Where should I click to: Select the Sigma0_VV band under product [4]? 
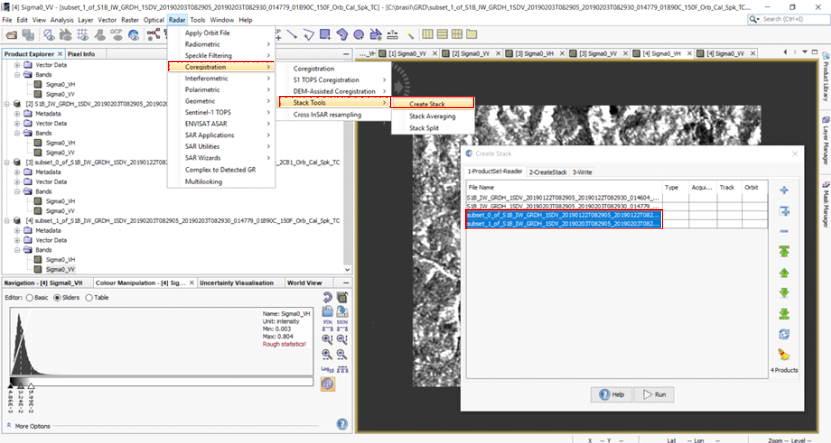pos(62,269)
